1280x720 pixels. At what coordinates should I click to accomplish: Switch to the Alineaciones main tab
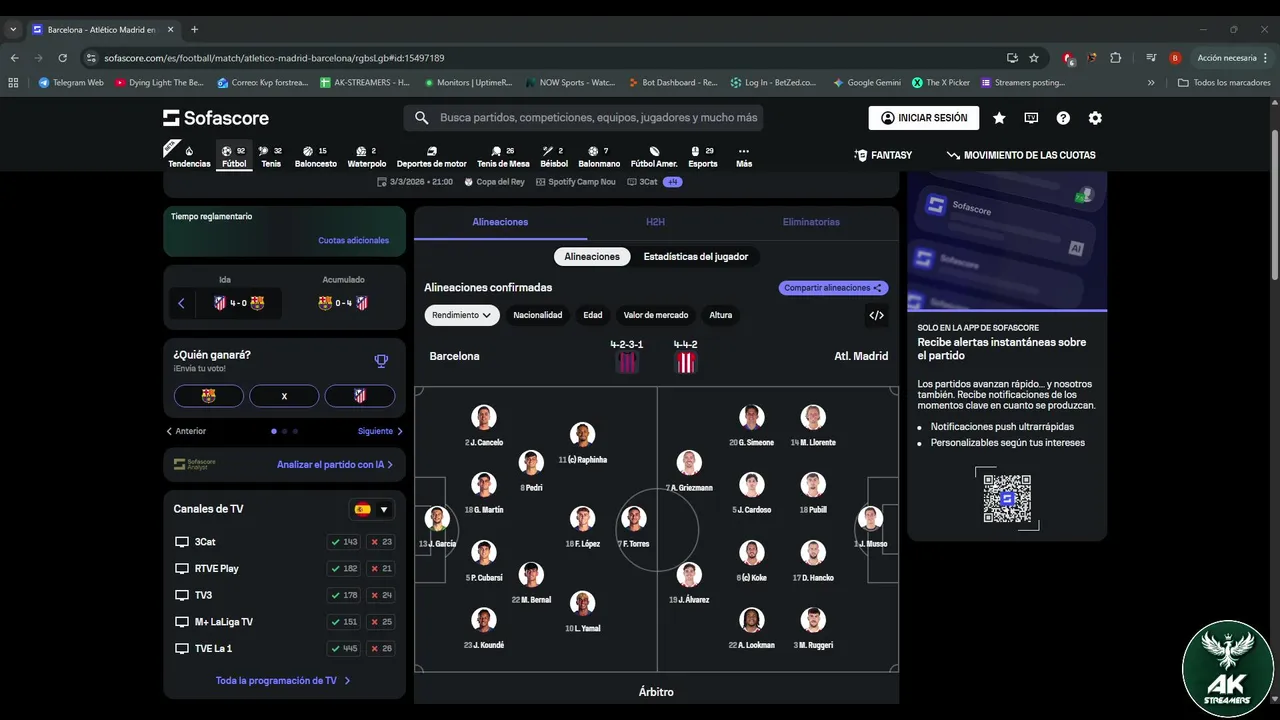500,222
